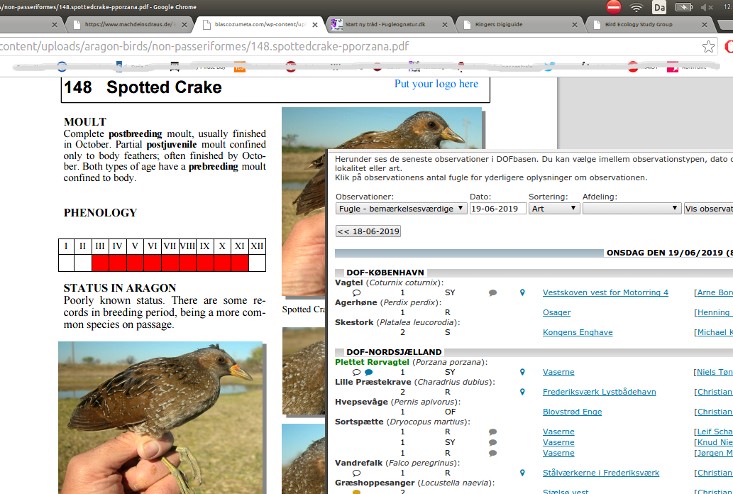Image resolution: width=733 pixels, height=494 pixels.
Task: Click the red no-entry icon in top bar
Action: tap(613, 7)
